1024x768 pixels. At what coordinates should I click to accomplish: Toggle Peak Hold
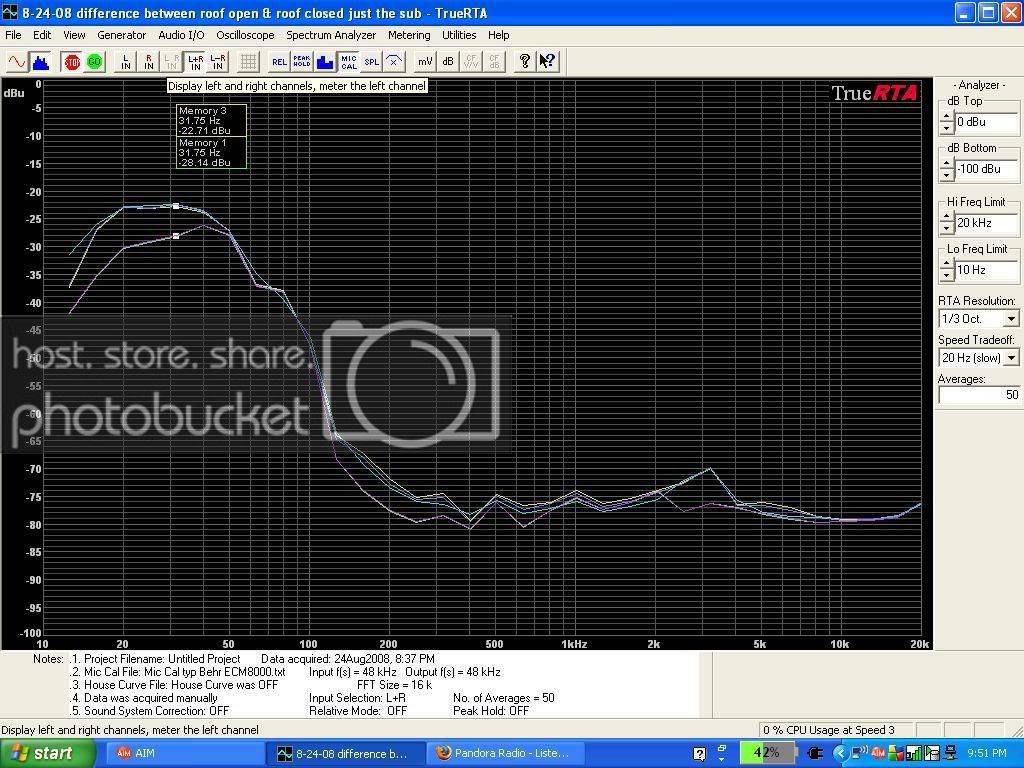coord(302,62)
